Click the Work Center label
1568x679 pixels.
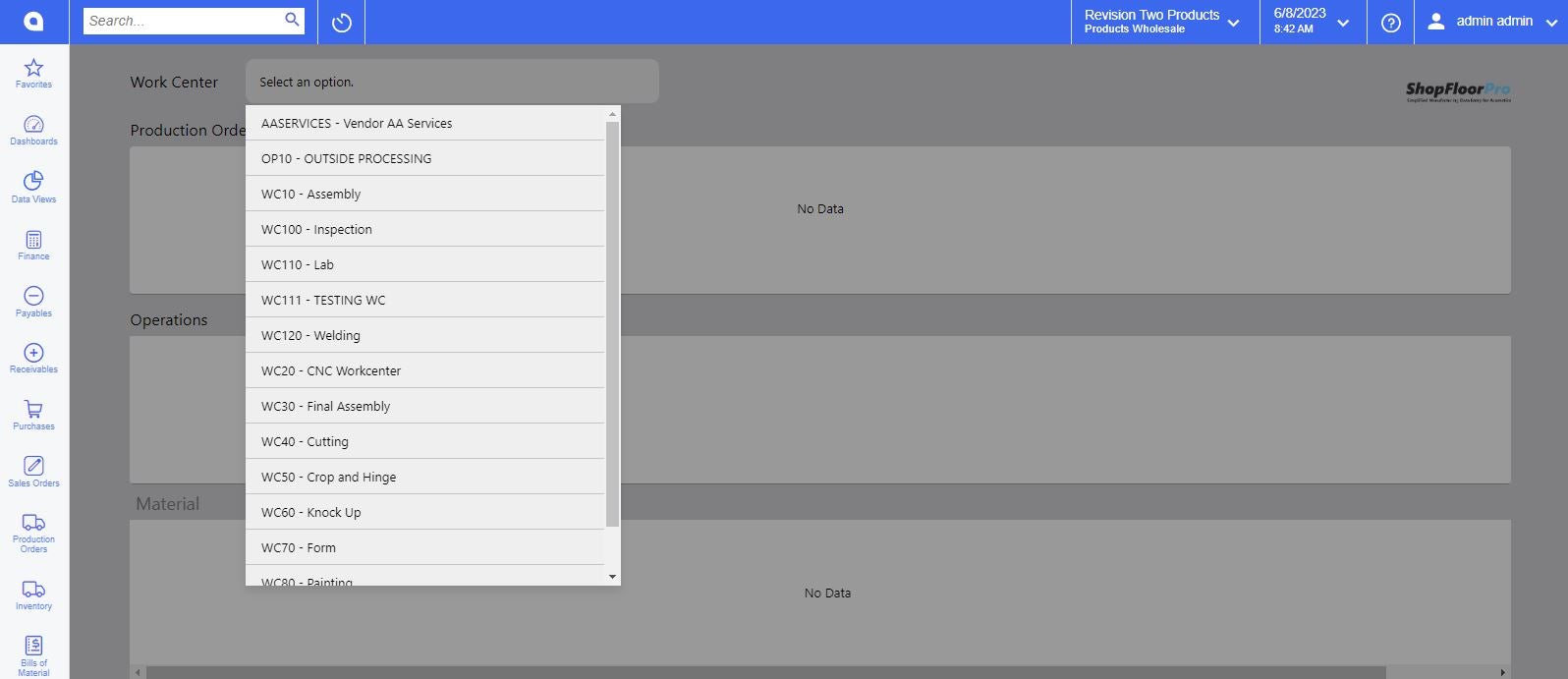pos(174,83)
